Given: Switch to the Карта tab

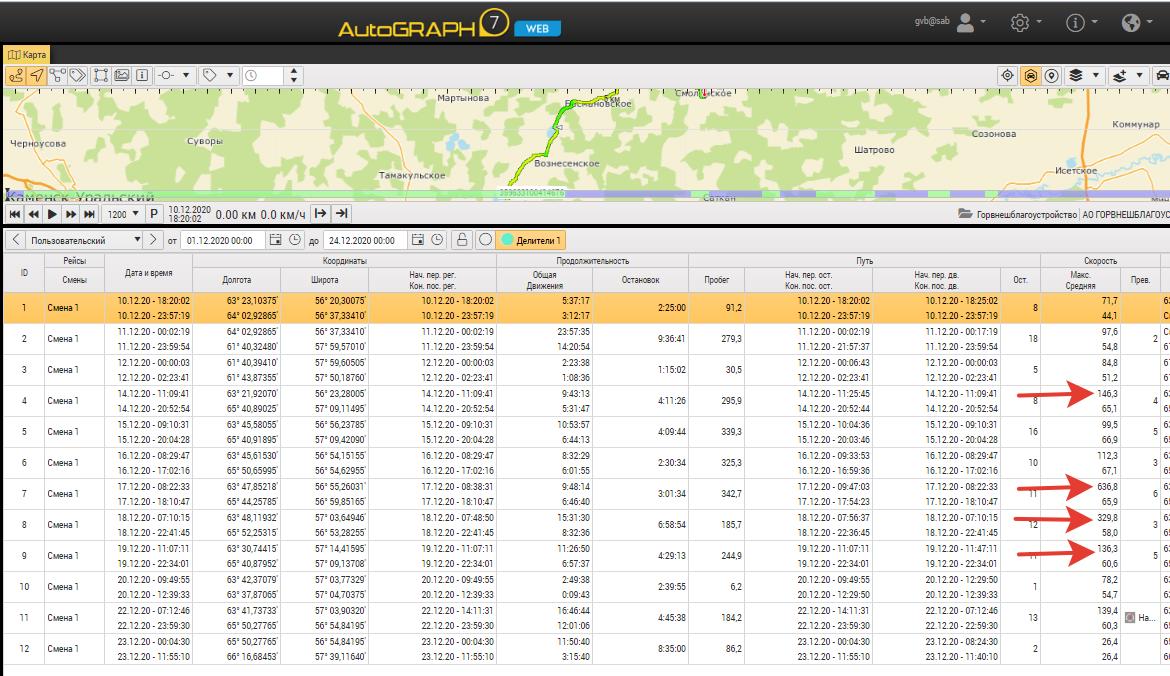Looking at the screenshot, I should click(26, 54).
